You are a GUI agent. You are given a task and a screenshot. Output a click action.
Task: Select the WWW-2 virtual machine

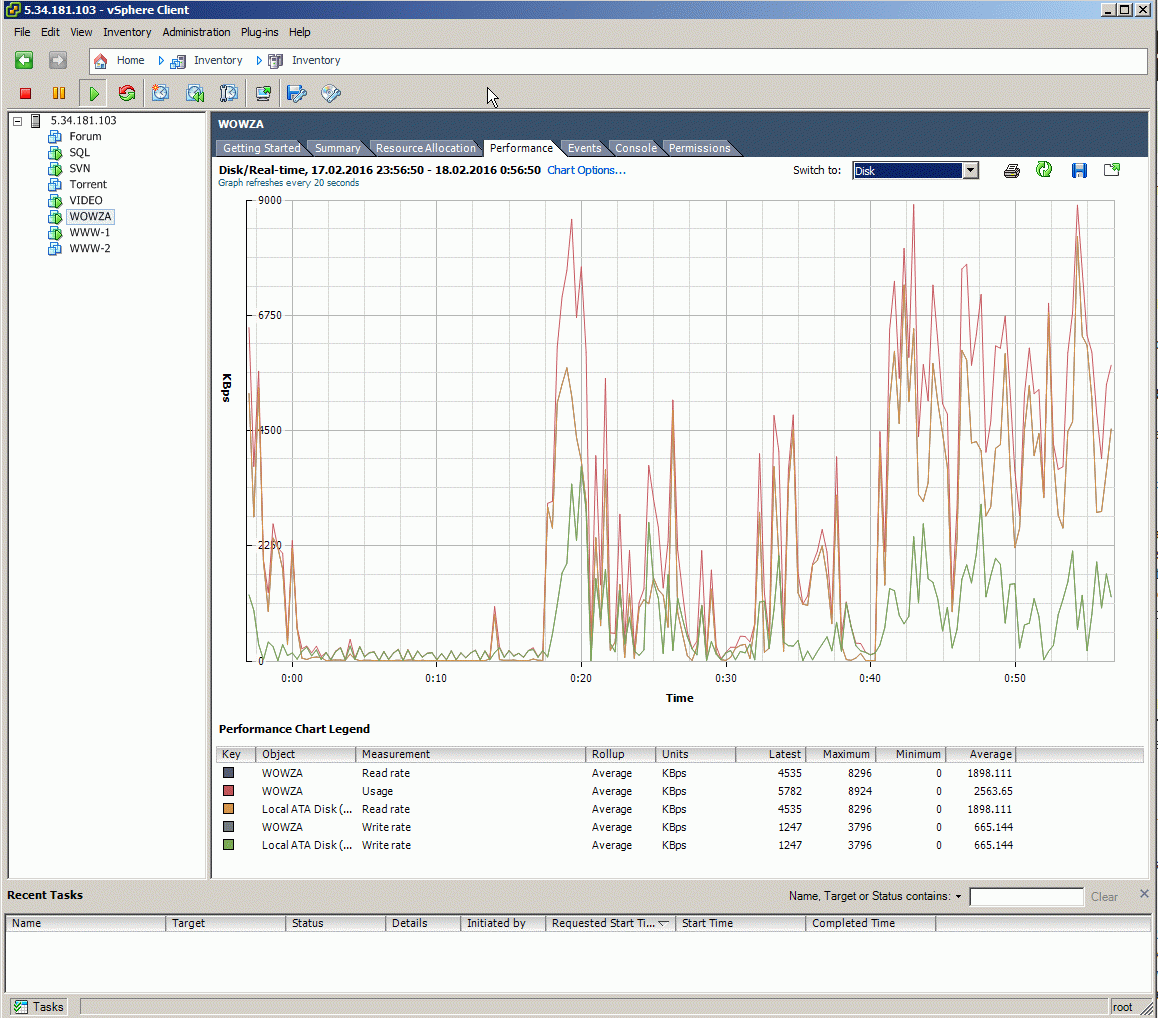point(89,248)
